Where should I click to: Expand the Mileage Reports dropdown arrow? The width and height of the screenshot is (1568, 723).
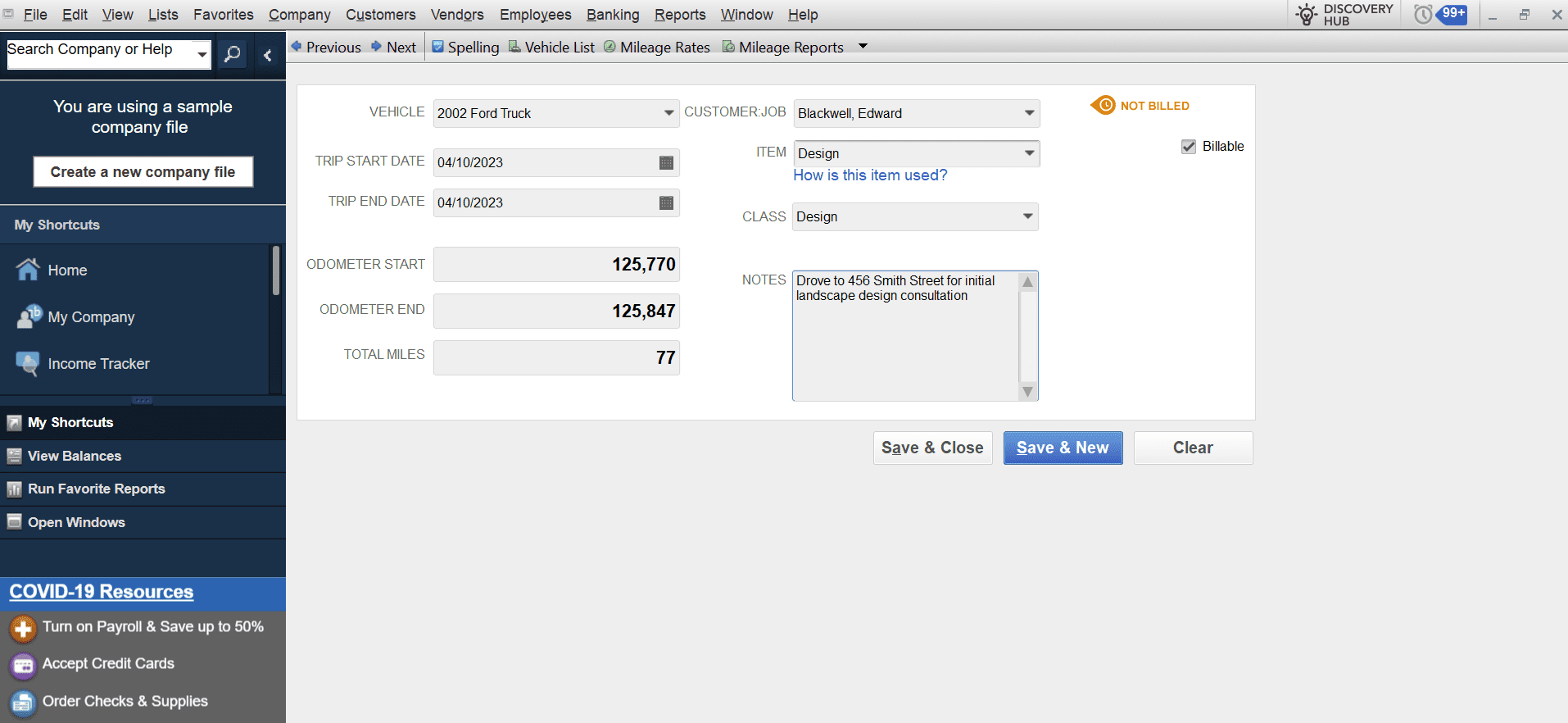[x=863, y=47]
